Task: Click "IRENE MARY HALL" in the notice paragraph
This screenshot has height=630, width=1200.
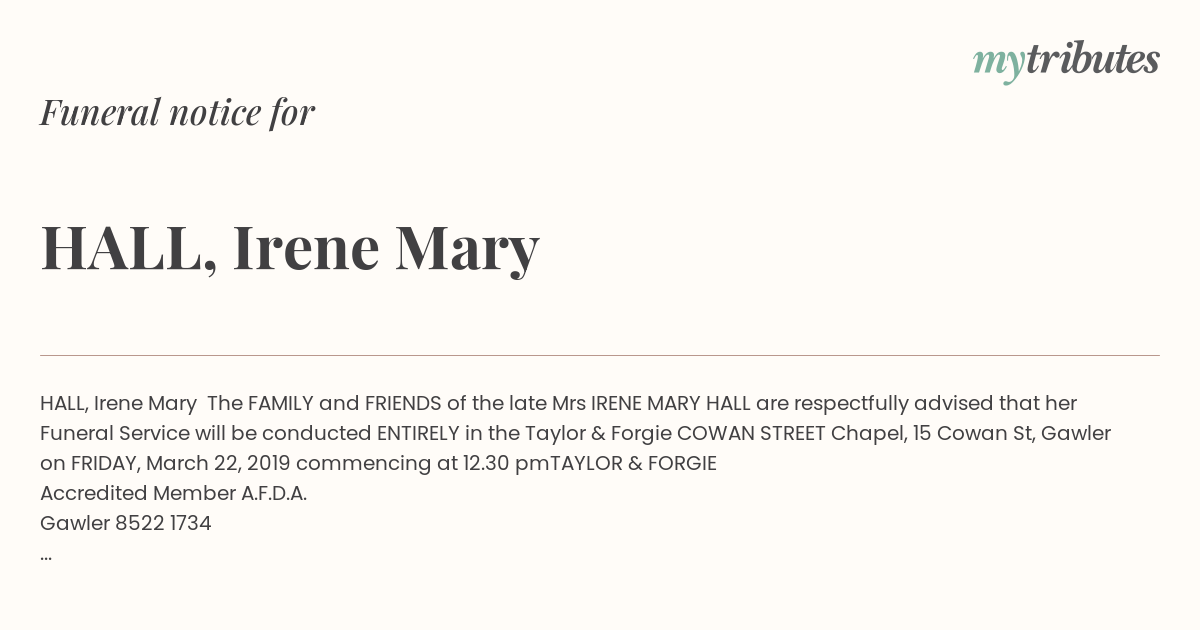Action: point(671,403)
